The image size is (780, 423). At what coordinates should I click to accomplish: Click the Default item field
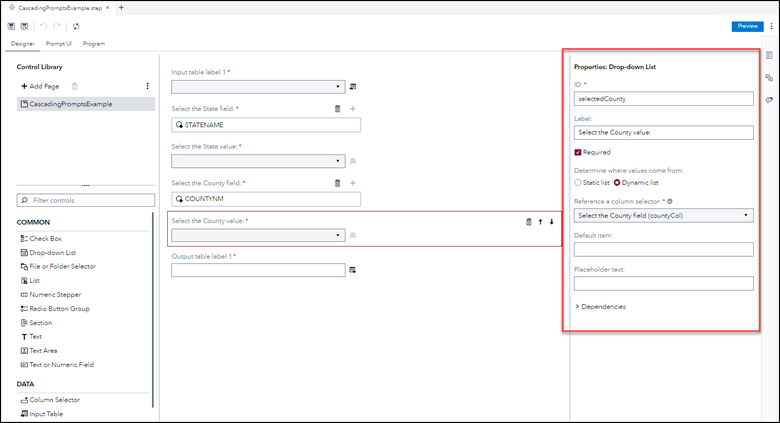click(664, 249)
